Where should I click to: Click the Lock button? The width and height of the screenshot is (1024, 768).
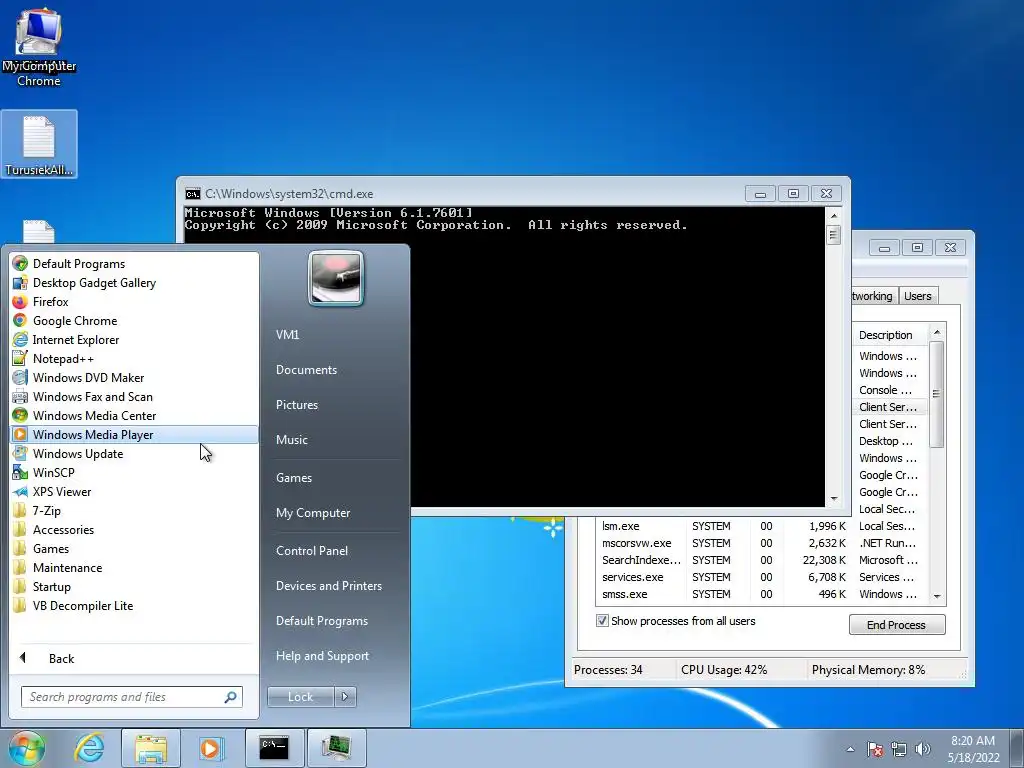[300, 697]
